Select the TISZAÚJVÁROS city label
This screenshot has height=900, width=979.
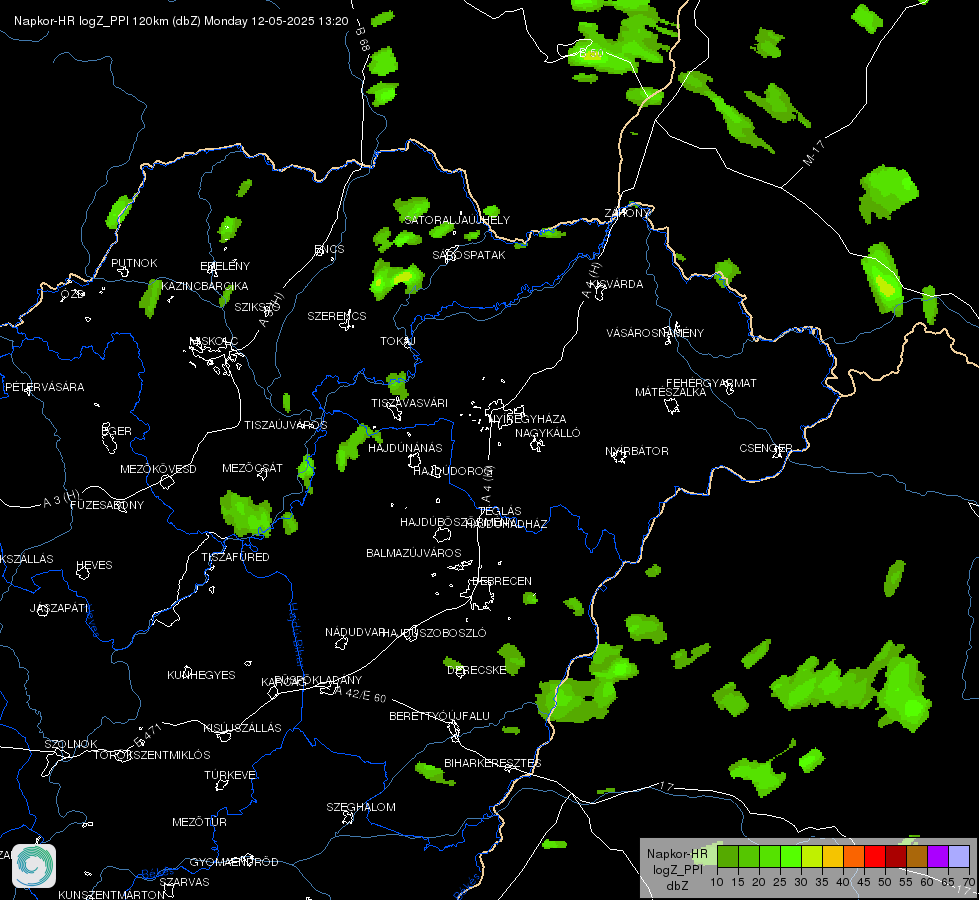pos(285,425)
